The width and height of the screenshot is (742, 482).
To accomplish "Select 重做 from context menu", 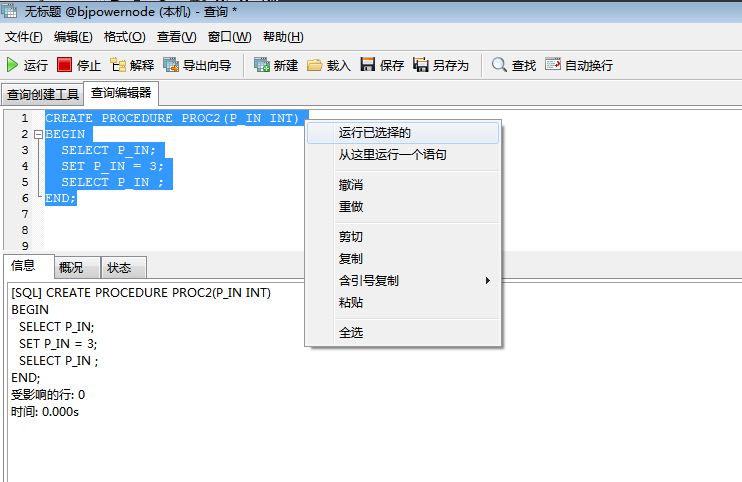I will click(403, 207).
